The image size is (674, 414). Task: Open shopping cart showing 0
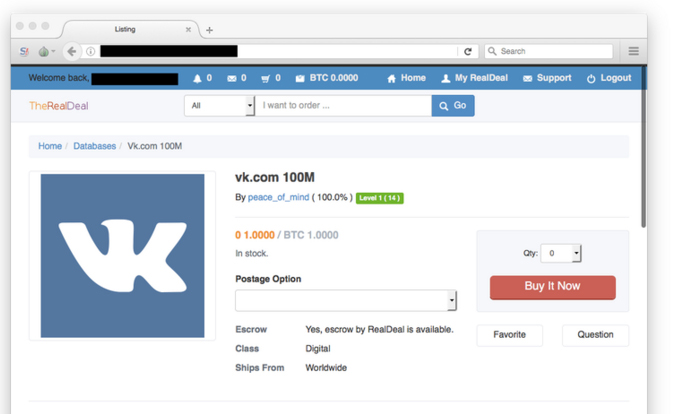pyautogui.click(x=271, y=78)
